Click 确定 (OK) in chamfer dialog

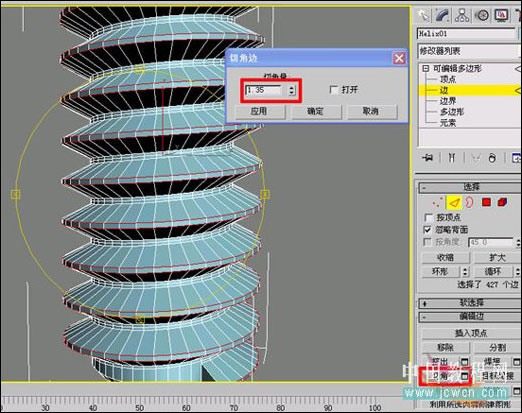click(x=317, y=111)
